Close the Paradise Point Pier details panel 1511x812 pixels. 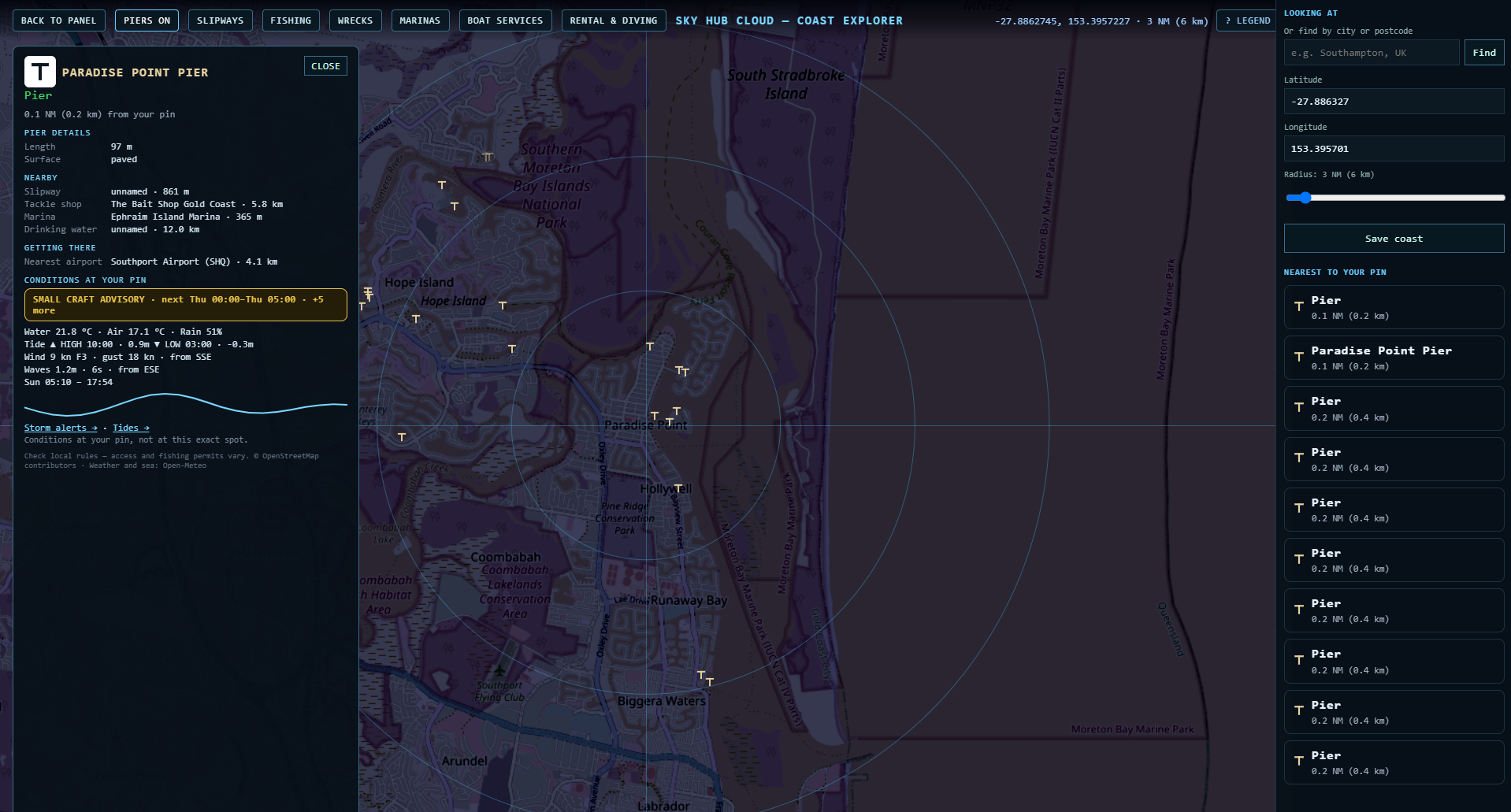325,66
